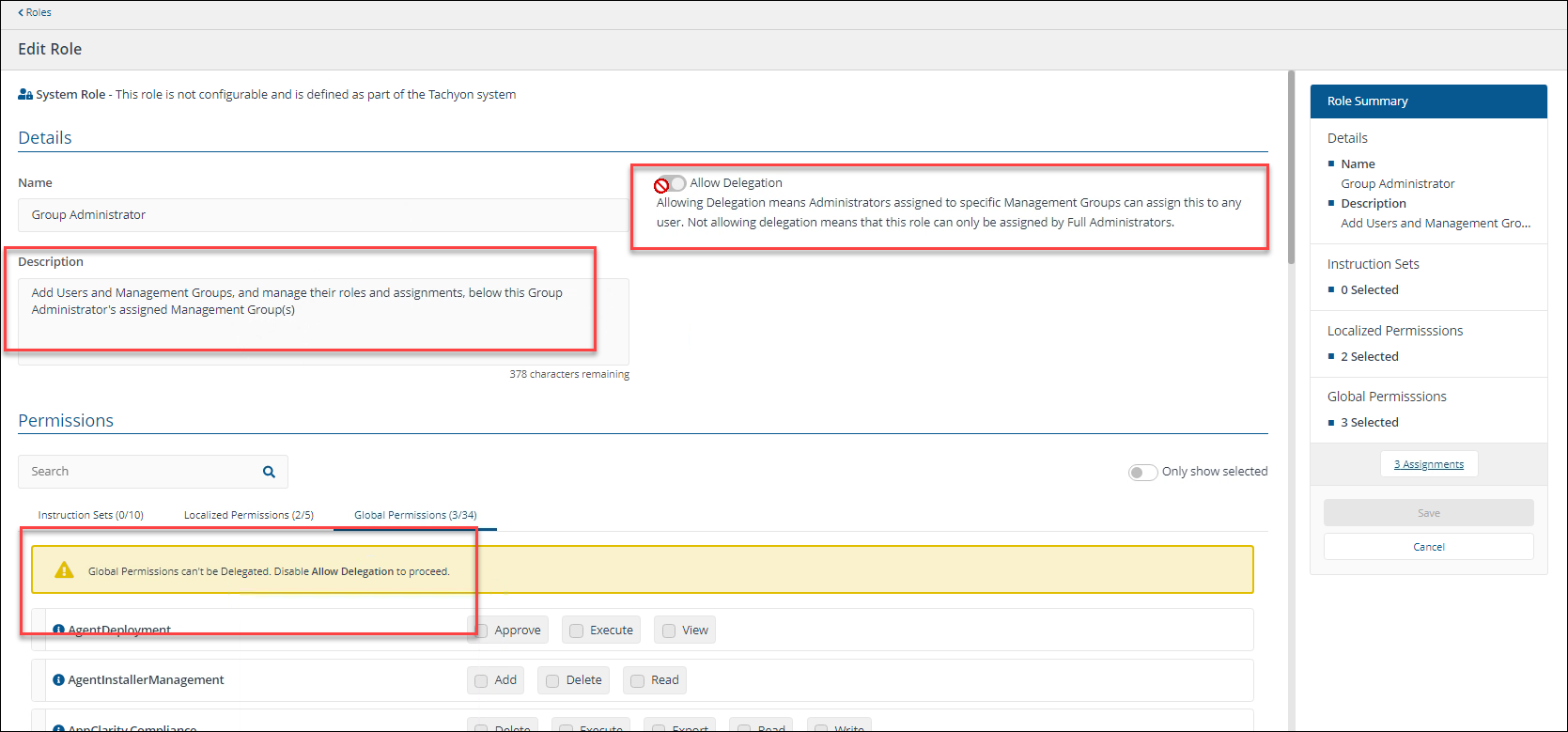The height and width of the screenshot is (732, 1568).
Task: Click the Save button
Action: [1428, 513]
